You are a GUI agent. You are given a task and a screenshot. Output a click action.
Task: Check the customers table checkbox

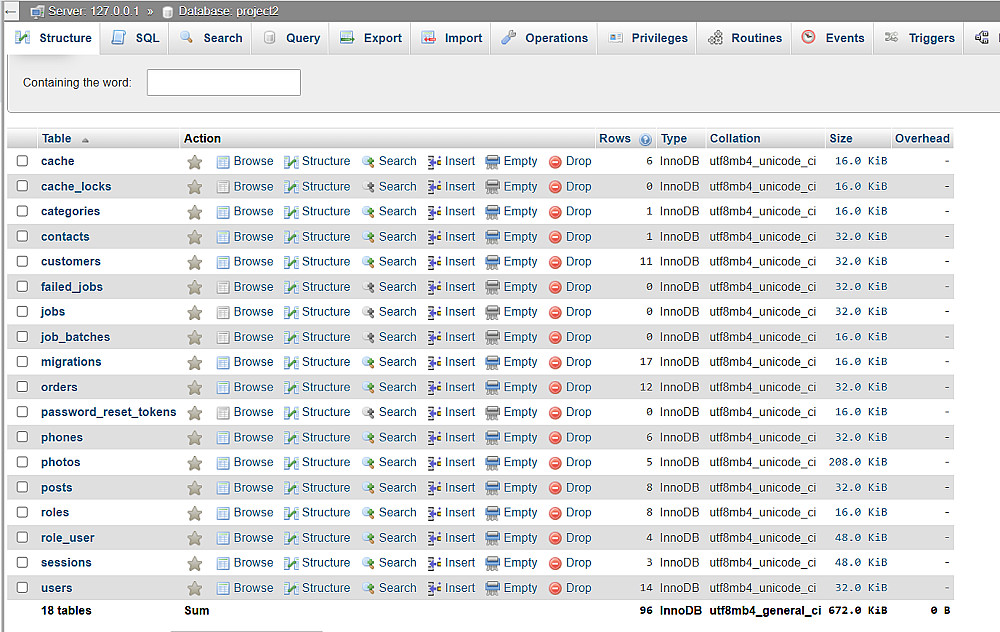tap(22, 261)
